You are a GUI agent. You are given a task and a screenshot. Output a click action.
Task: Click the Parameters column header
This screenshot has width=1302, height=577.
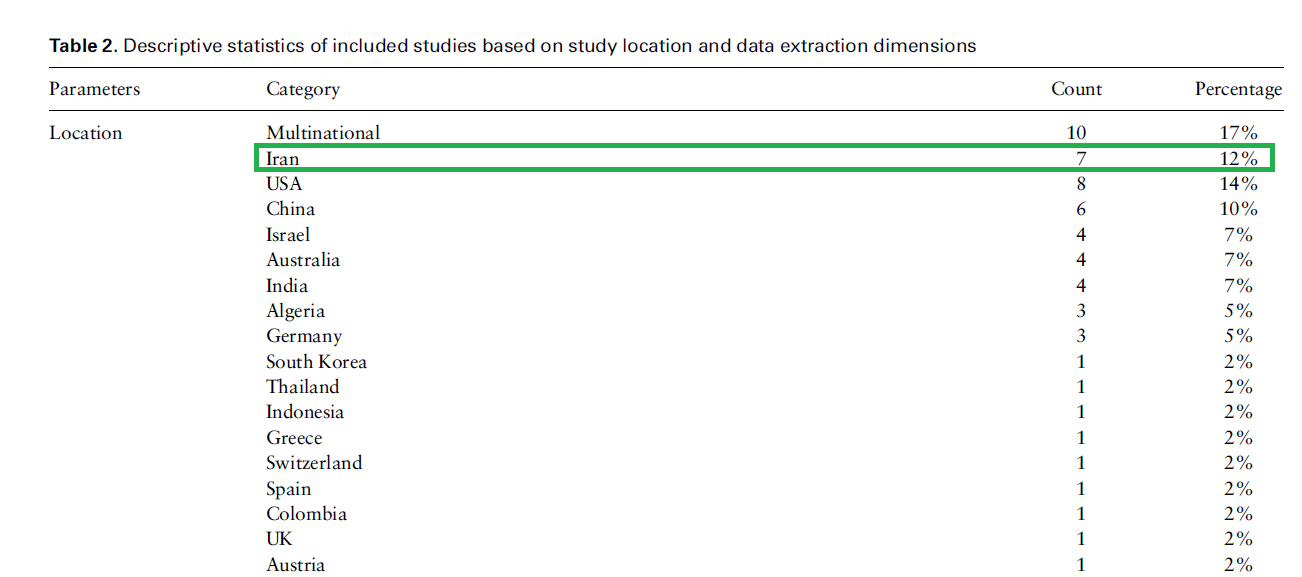[x=95, y=89]
